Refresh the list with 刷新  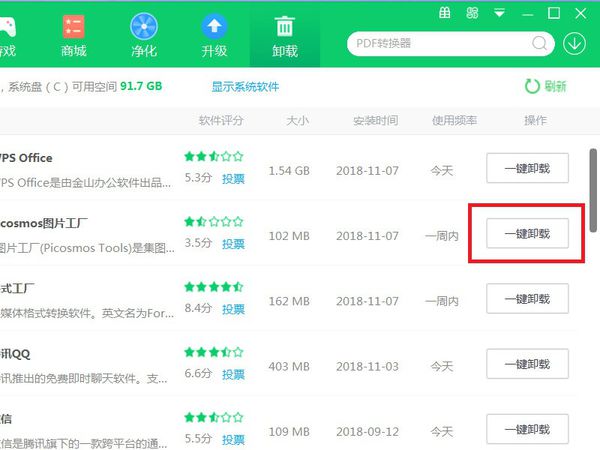point(545,86)
